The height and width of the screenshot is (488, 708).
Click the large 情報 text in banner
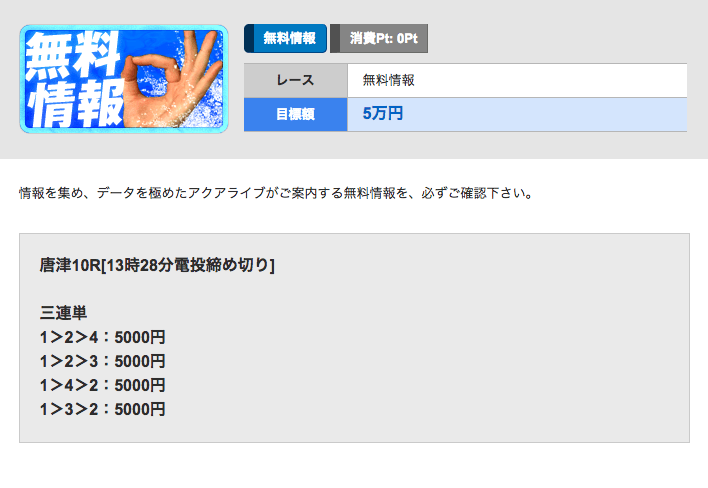tap(76, 104)
